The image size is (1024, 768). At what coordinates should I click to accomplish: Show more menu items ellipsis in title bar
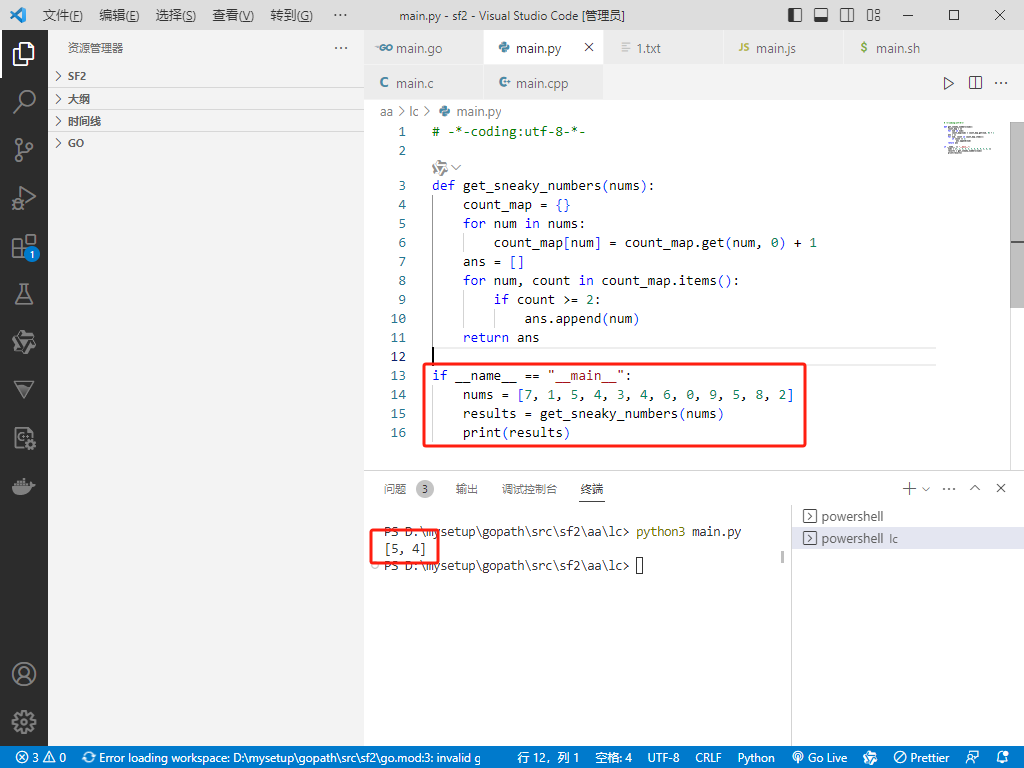(340, 15)
